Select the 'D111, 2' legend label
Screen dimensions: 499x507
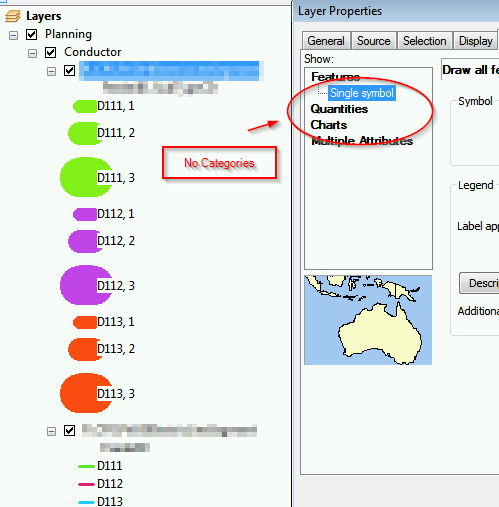click(x=116, y=133)
